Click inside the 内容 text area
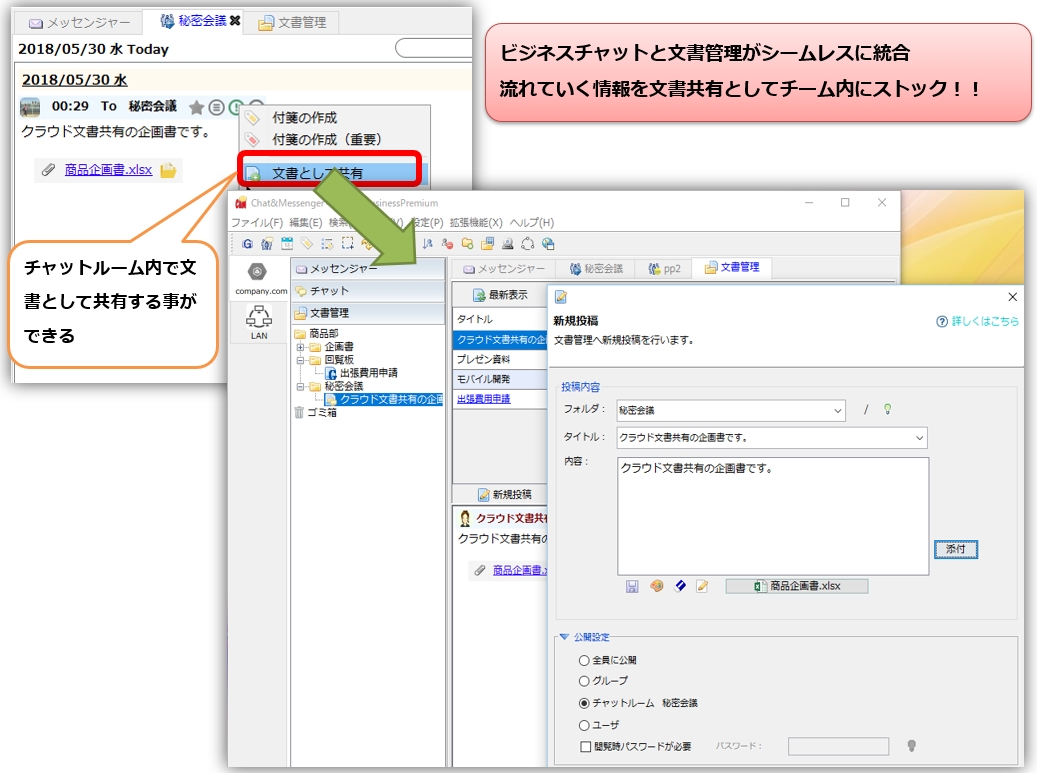The image size is (1037, 773). pos(772,516)
